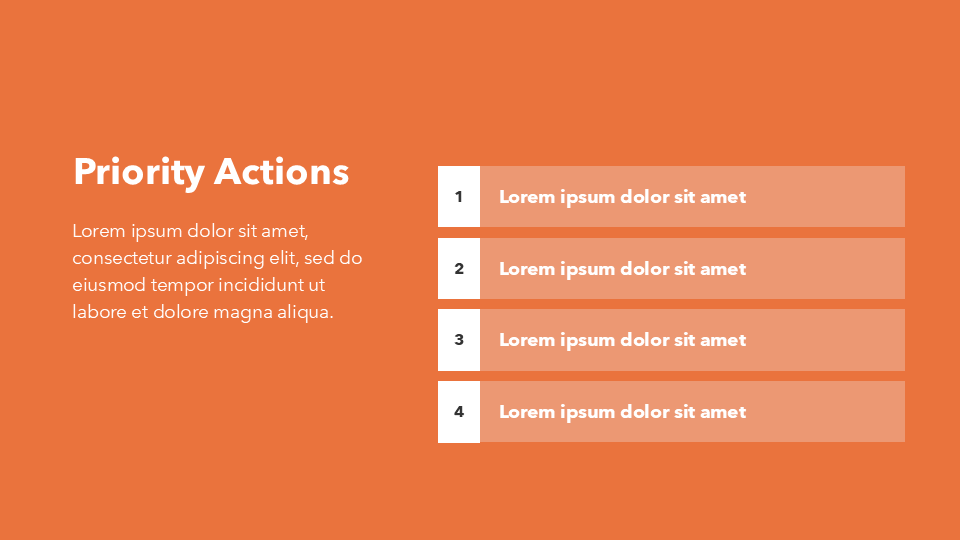Viewport: 960px width, 540px height.
Task: Select the white number 4 box
Action: click(x=459, y=412)
